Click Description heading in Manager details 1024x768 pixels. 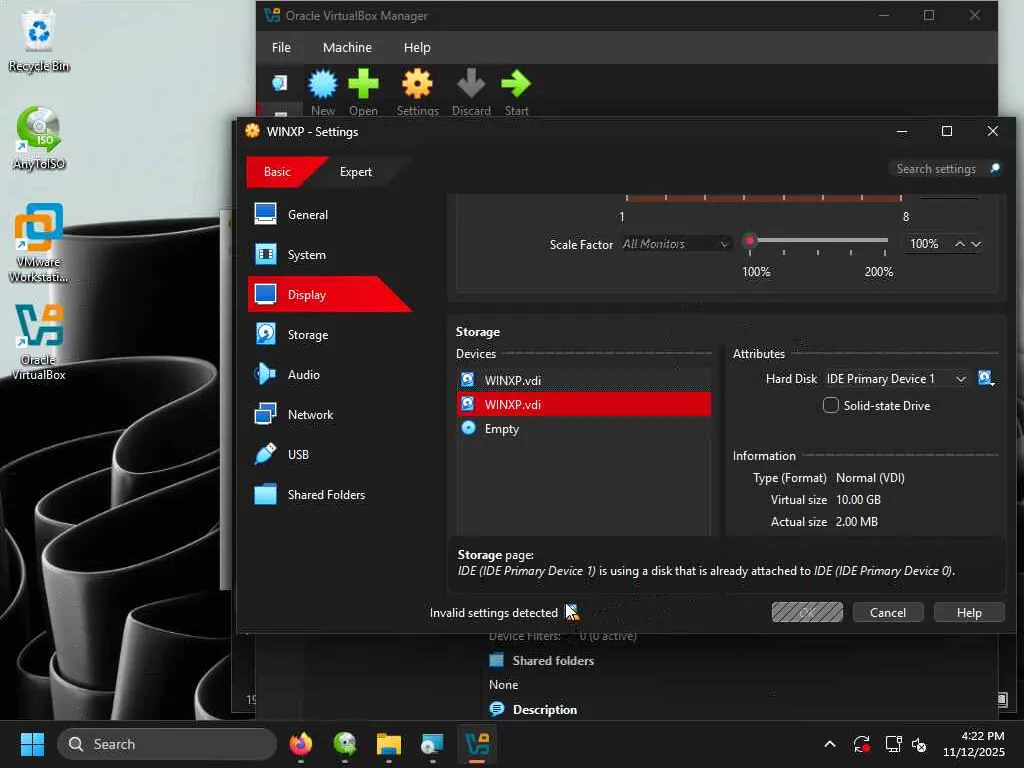click(x=545, y=709)
